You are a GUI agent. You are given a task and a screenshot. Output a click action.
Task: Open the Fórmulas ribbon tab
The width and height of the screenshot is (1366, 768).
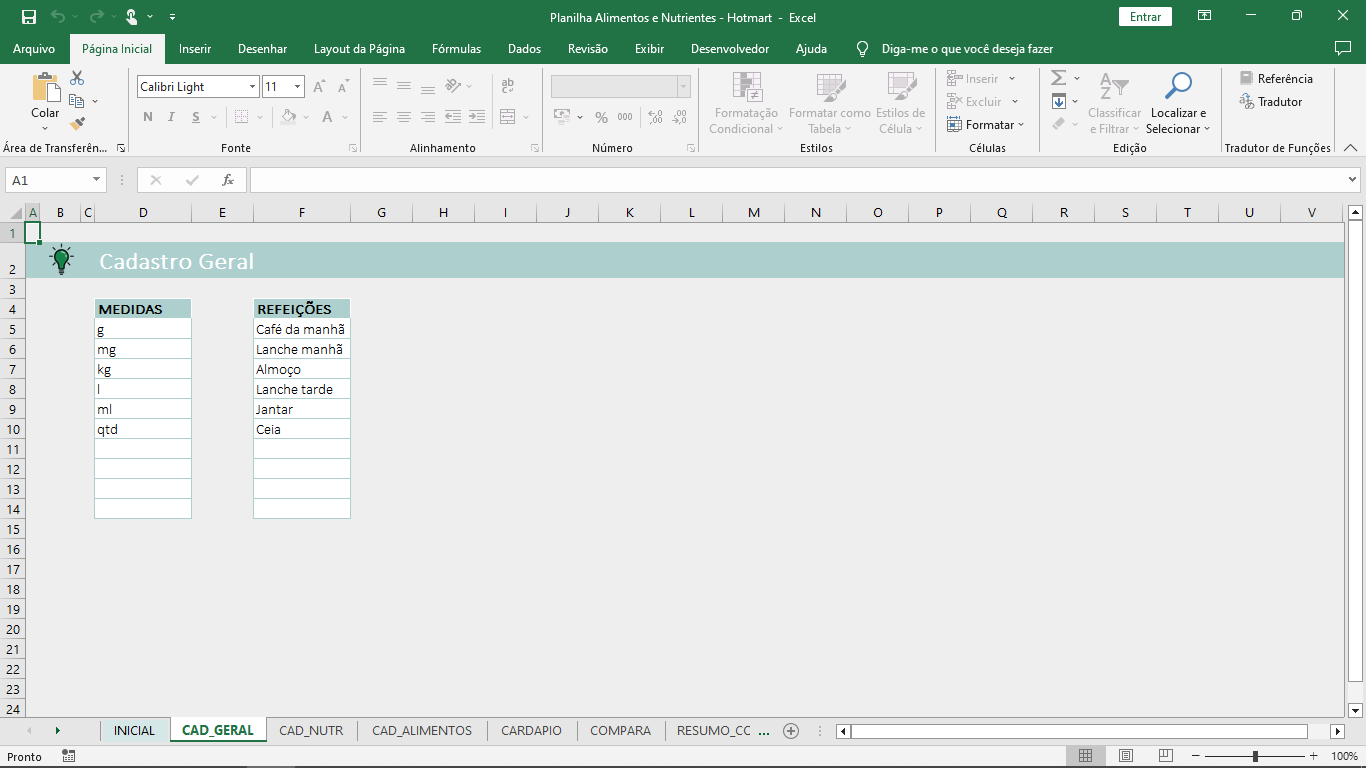pyautogui.click(x=456, y=48)
